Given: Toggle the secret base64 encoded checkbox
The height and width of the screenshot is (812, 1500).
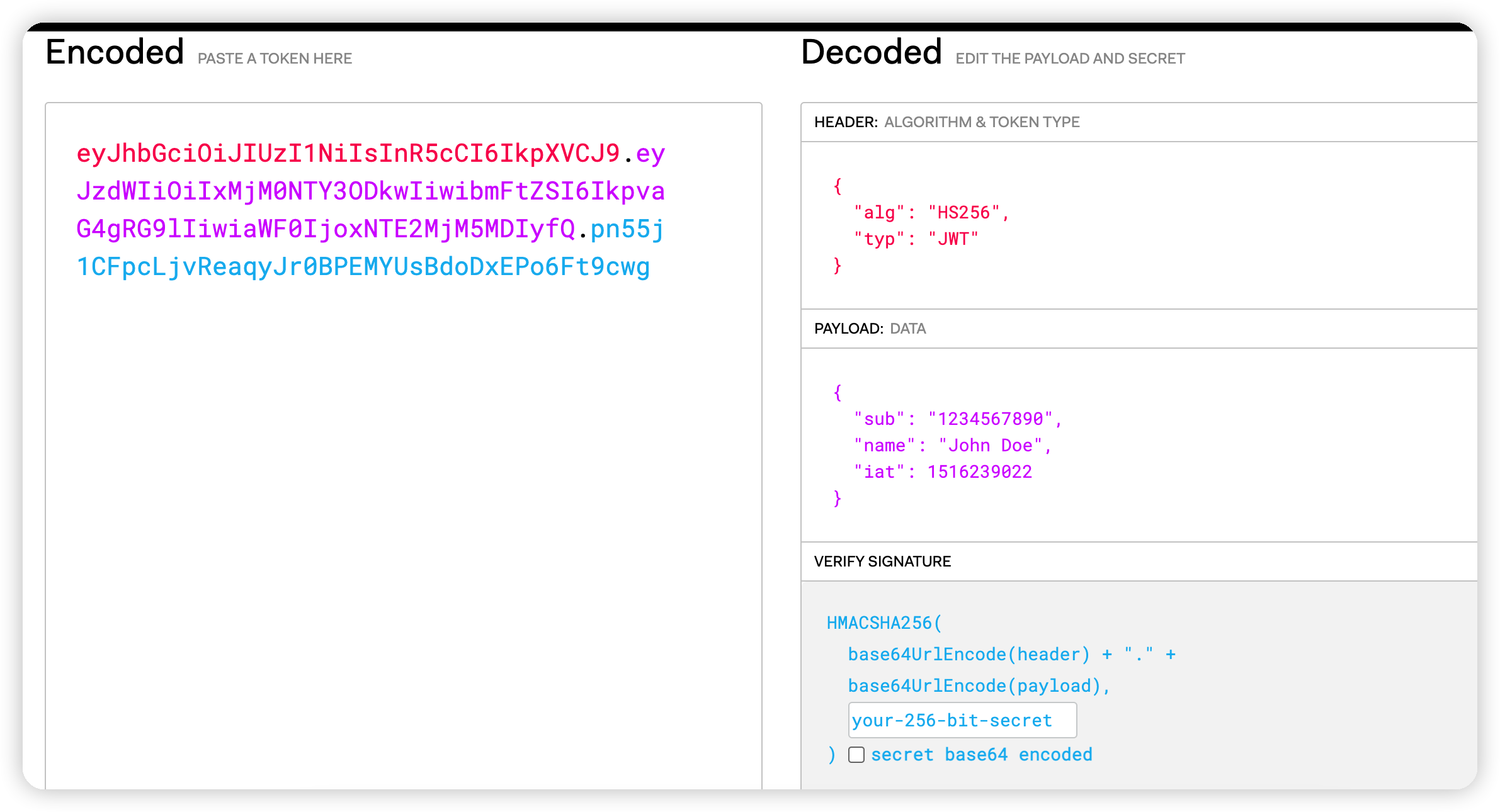Looking at the screenshot, I should 856,755.
